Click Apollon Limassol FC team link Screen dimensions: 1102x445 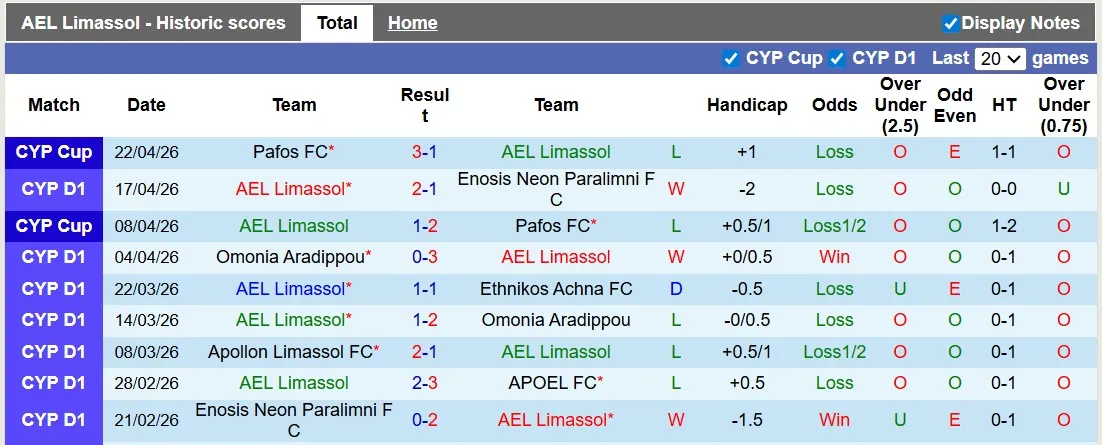coord(289,352)
